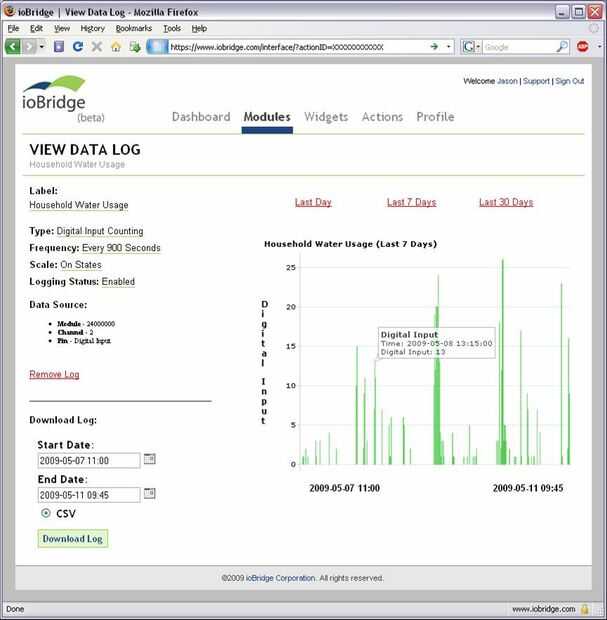Reload the page with the refresh icon
The width and height of the screenshot is (607, 620).
coord(78,47)
